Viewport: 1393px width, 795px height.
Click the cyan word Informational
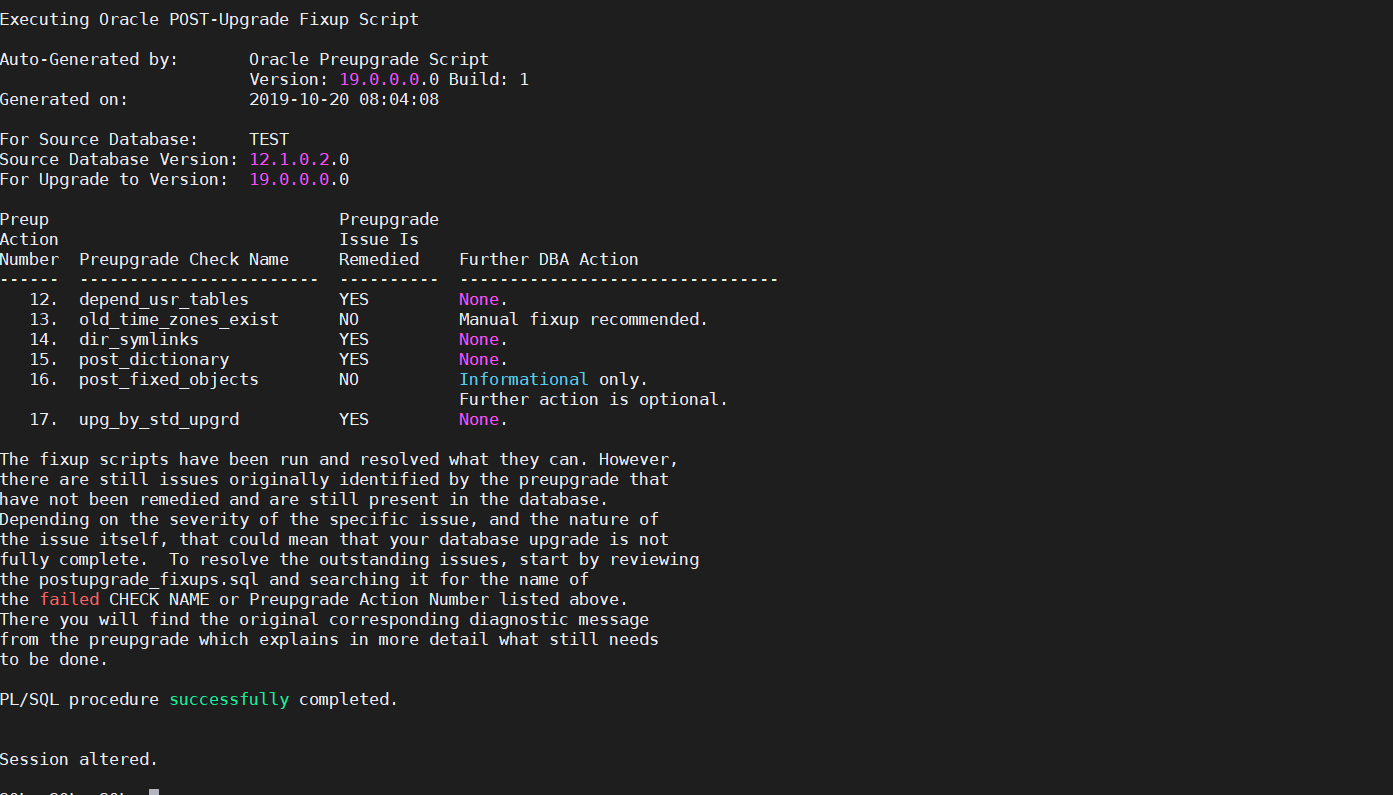click(524, 379)
